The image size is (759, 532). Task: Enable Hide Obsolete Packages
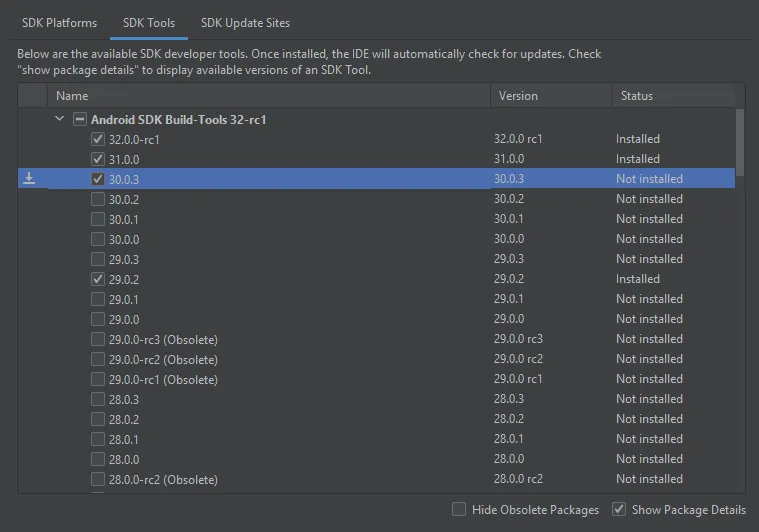(459, 509)
